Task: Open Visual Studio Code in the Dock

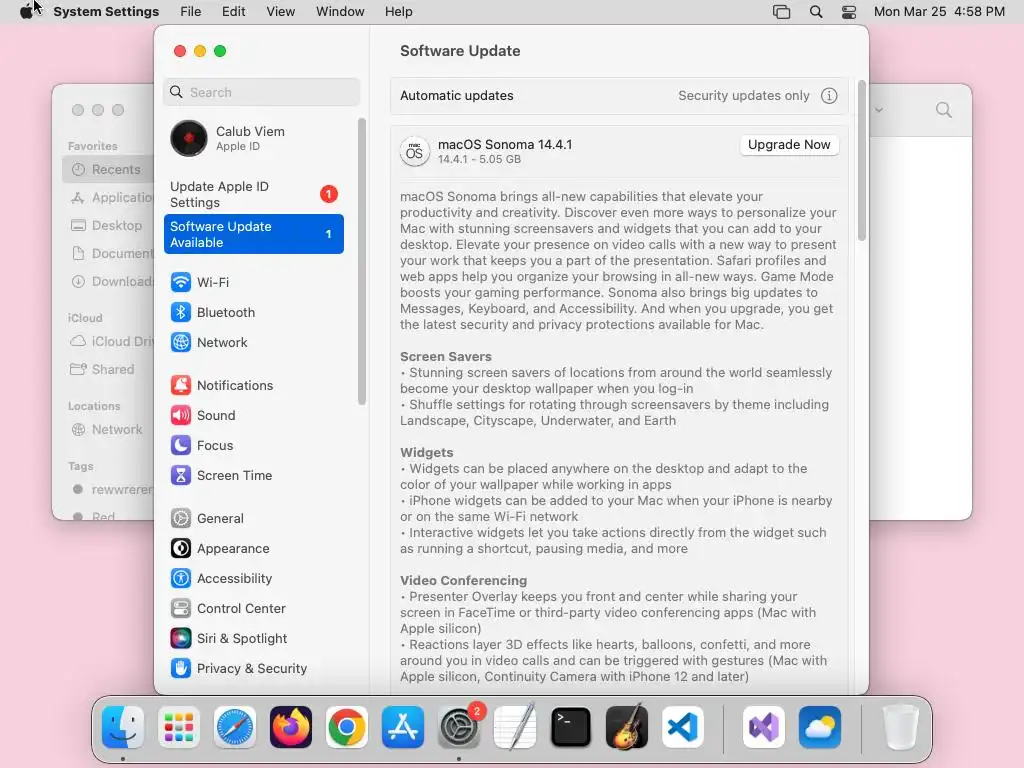Action: coord(682,727)
